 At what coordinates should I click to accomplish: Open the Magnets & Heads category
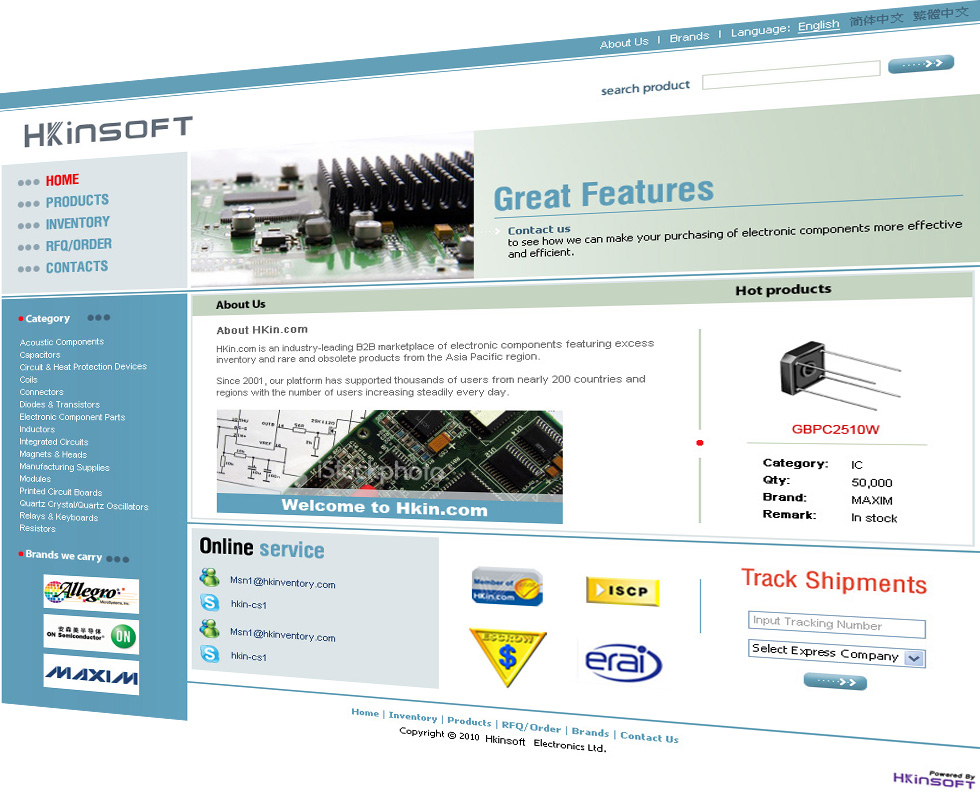53,454
